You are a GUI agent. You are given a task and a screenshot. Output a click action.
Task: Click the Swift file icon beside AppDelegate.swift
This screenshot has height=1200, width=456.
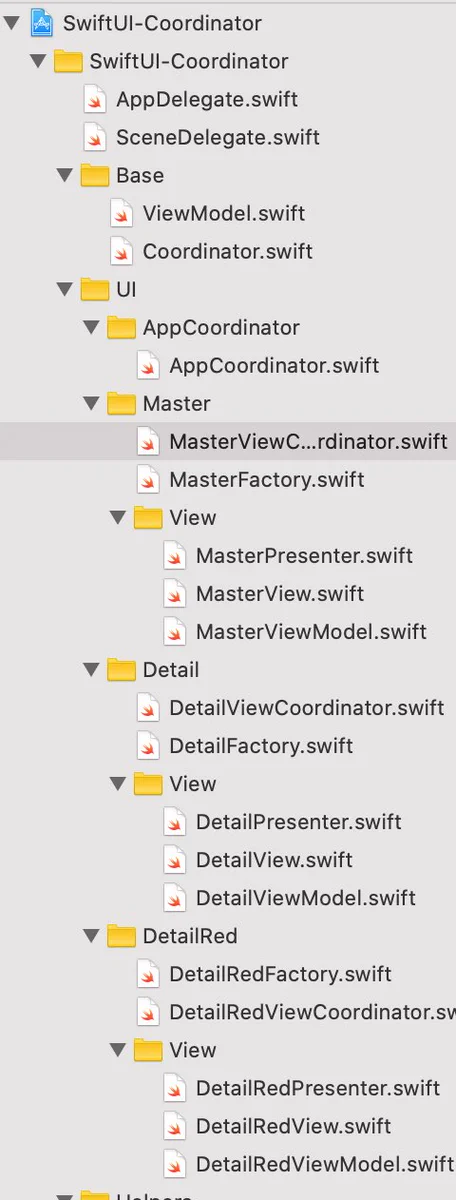pyautogui.click(x=95, y=99)
